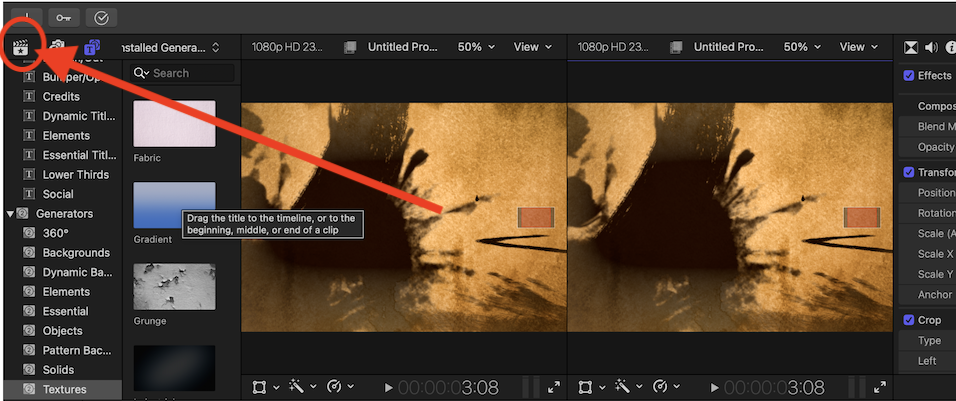Select the Social titles category
This screenshot has height=401, width=956.
(63, 194)
